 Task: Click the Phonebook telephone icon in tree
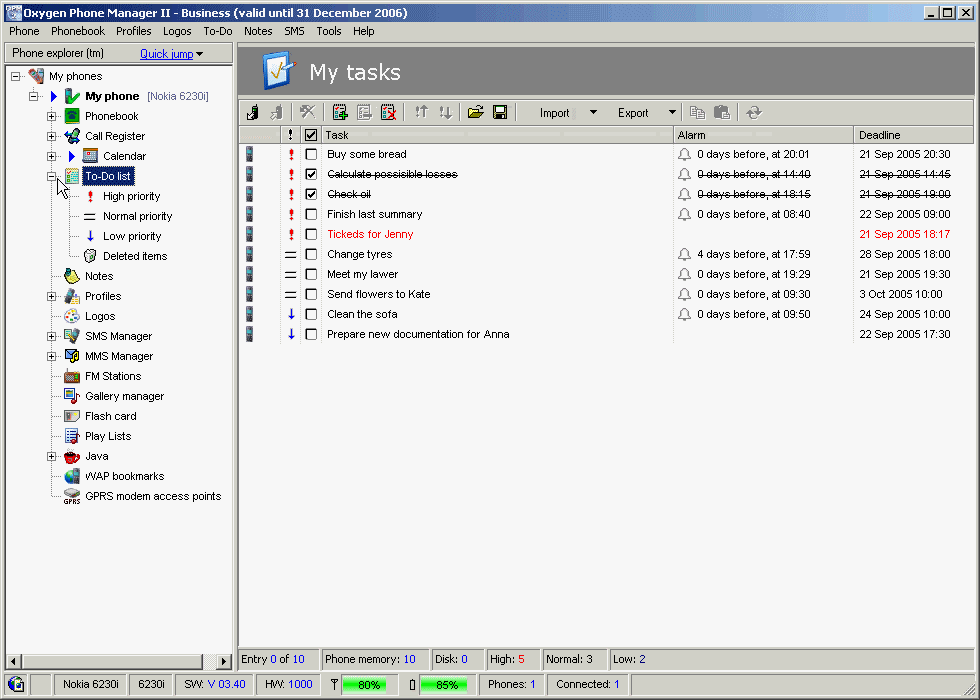[72, 116]
